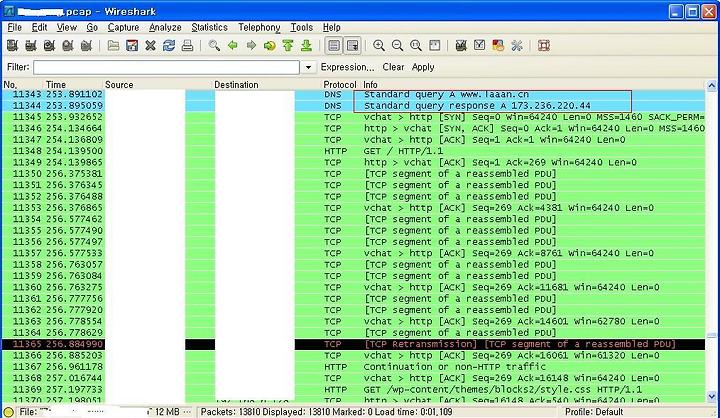Toggle auto scroll in live capture
The image size is (720, 418).
[x=353, y=45]
